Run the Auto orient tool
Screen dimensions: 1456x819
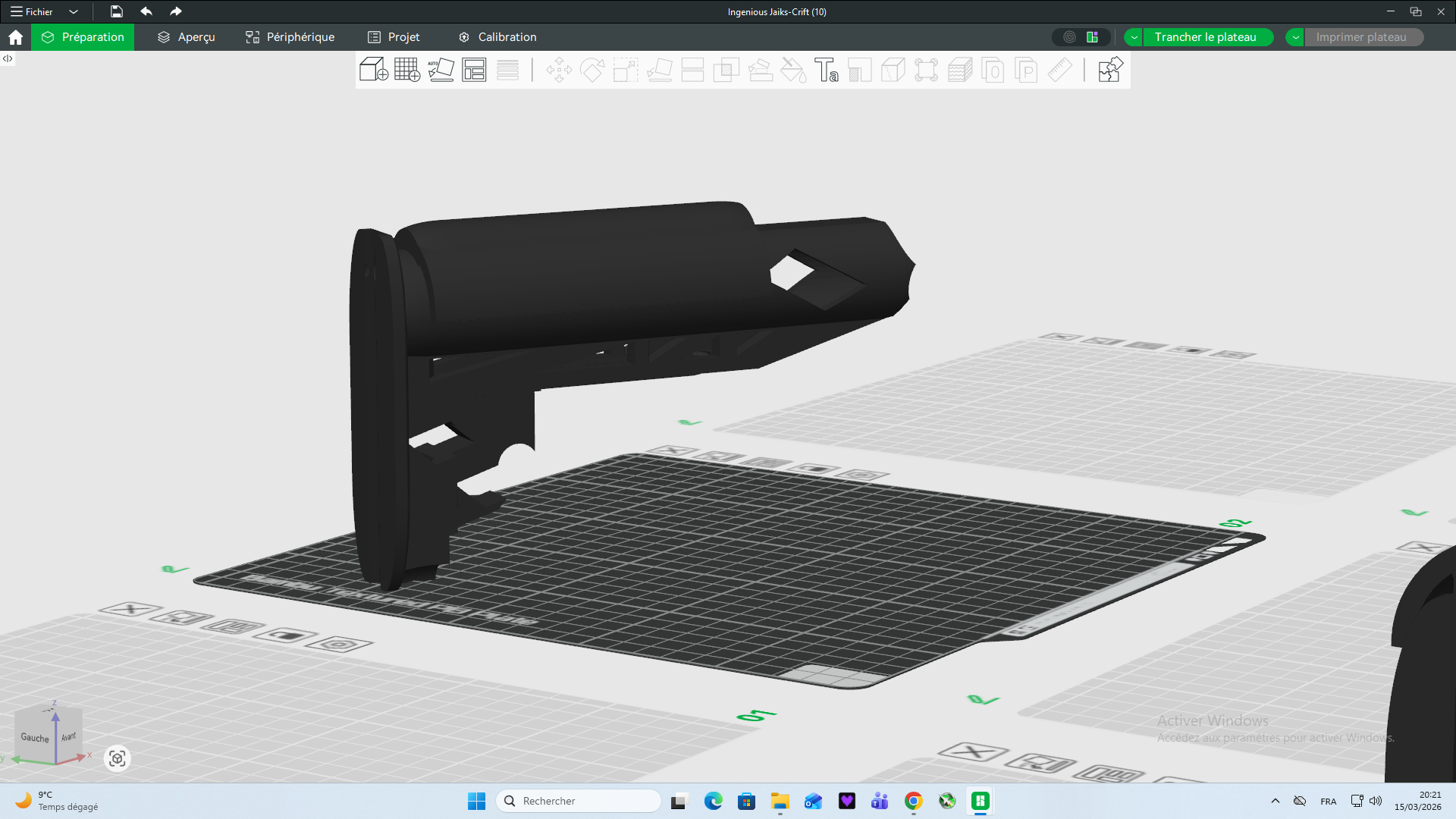pyautogui.click(x=441, y=70)
